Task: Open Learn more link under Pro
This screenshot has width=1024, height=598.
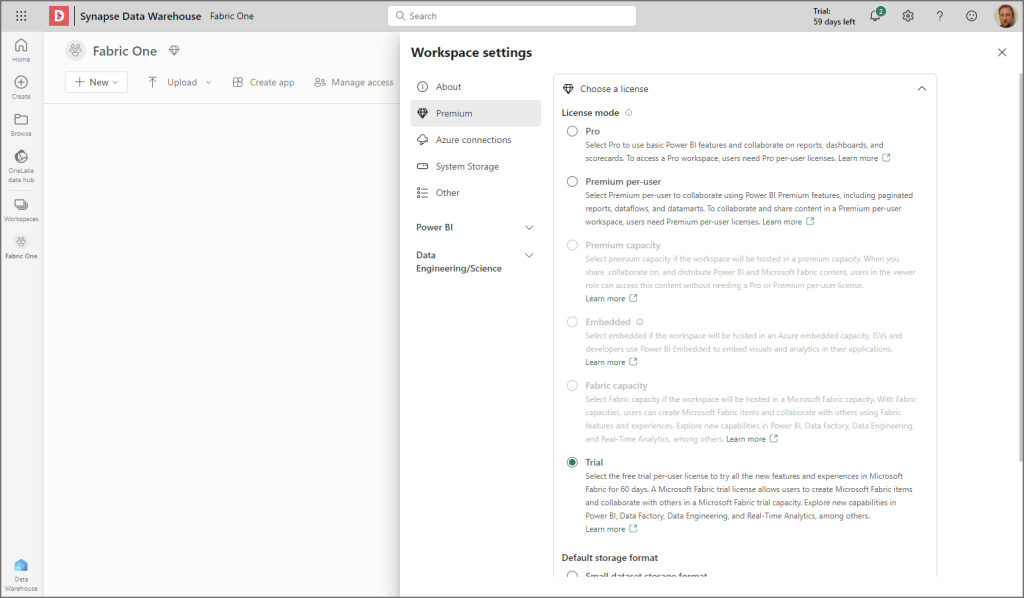Action: click(x=864, y=158)
